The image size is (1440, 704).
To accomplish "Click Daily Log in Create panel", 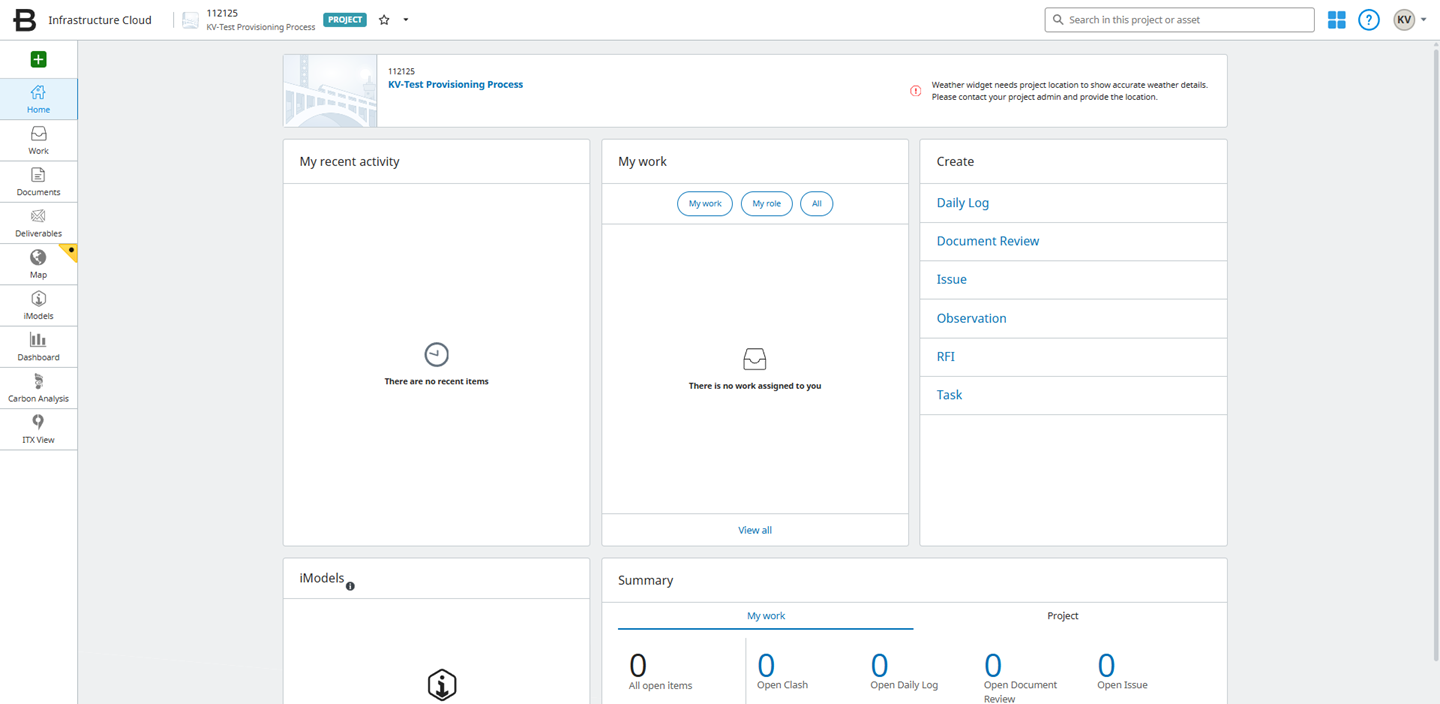I will (962, 203).
